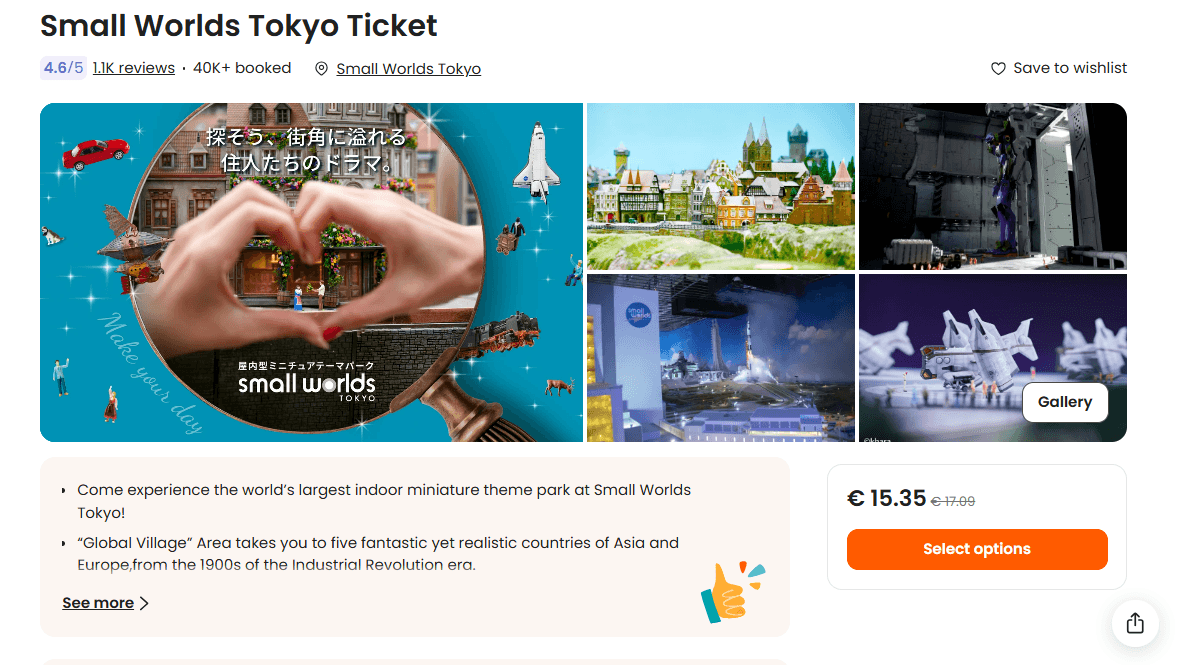Click the location pin icon
Viewport: 1193px width, 665px height.
[321, 68]
